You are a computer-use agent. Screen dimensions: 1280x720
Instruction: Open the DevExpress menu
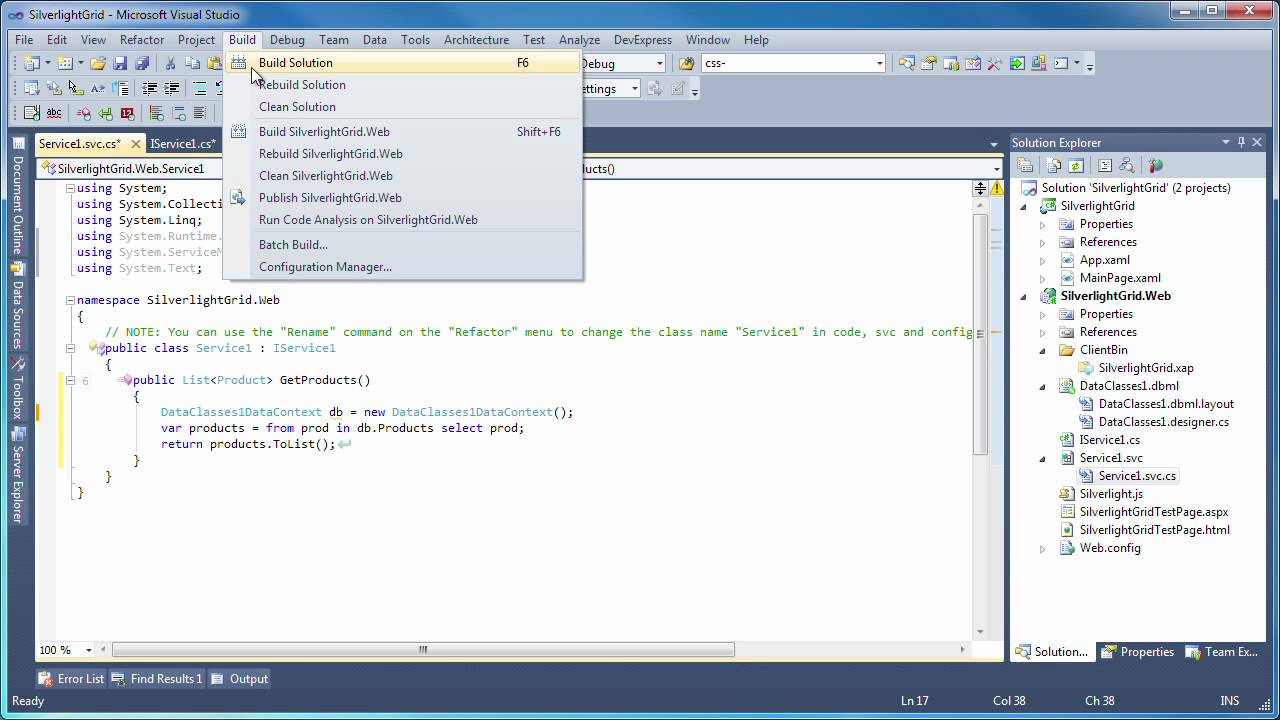click(643, 40)
